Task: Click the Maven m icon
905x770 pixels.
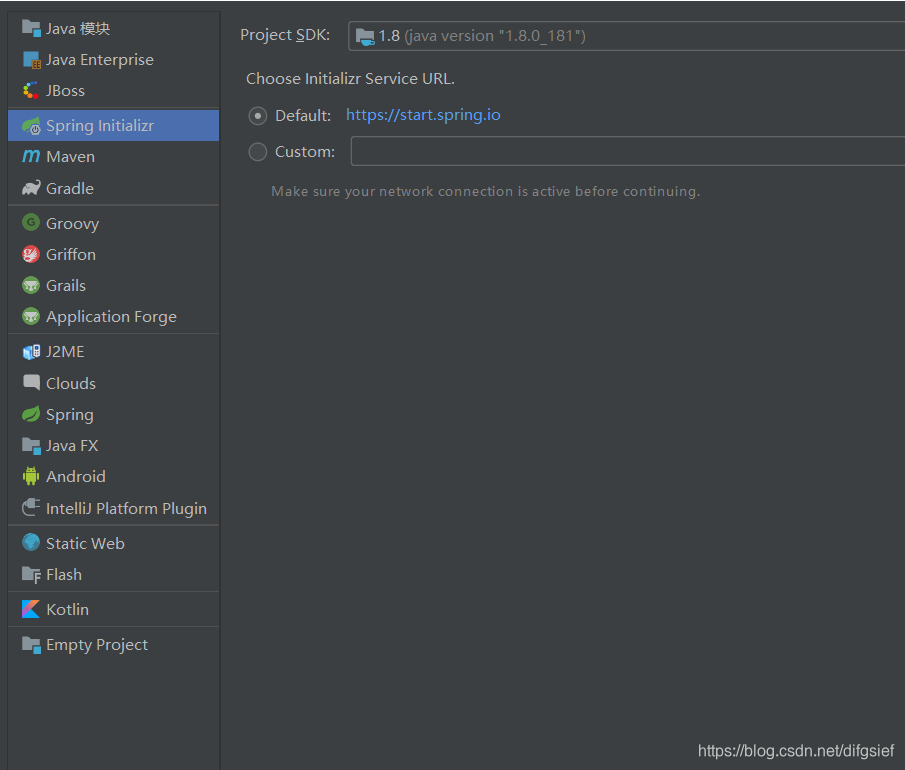Action: 31,156
